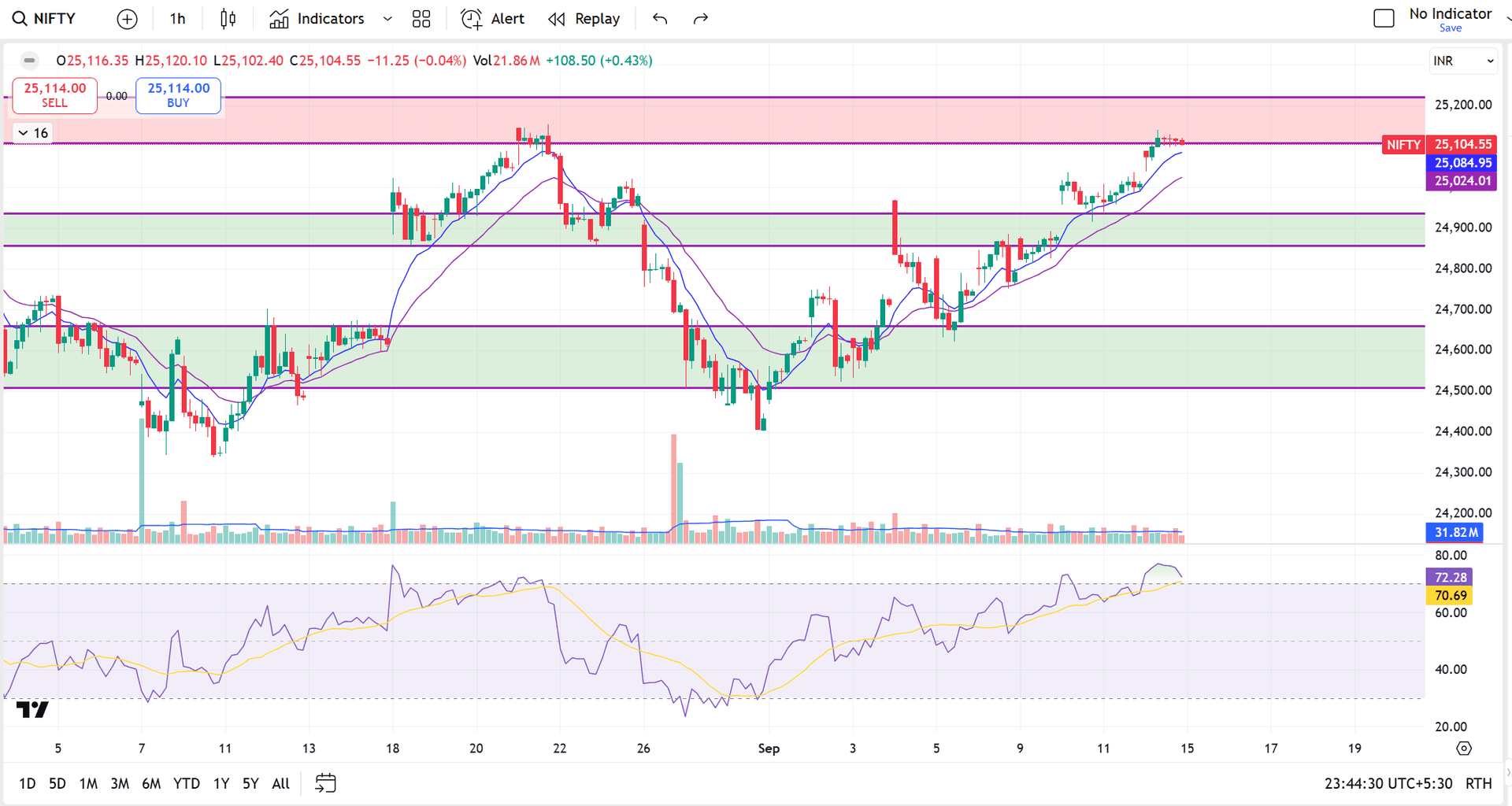Click the 18 date label on time axis
The width and height of the screenshot is (1512, 806).
pos(392,749)
